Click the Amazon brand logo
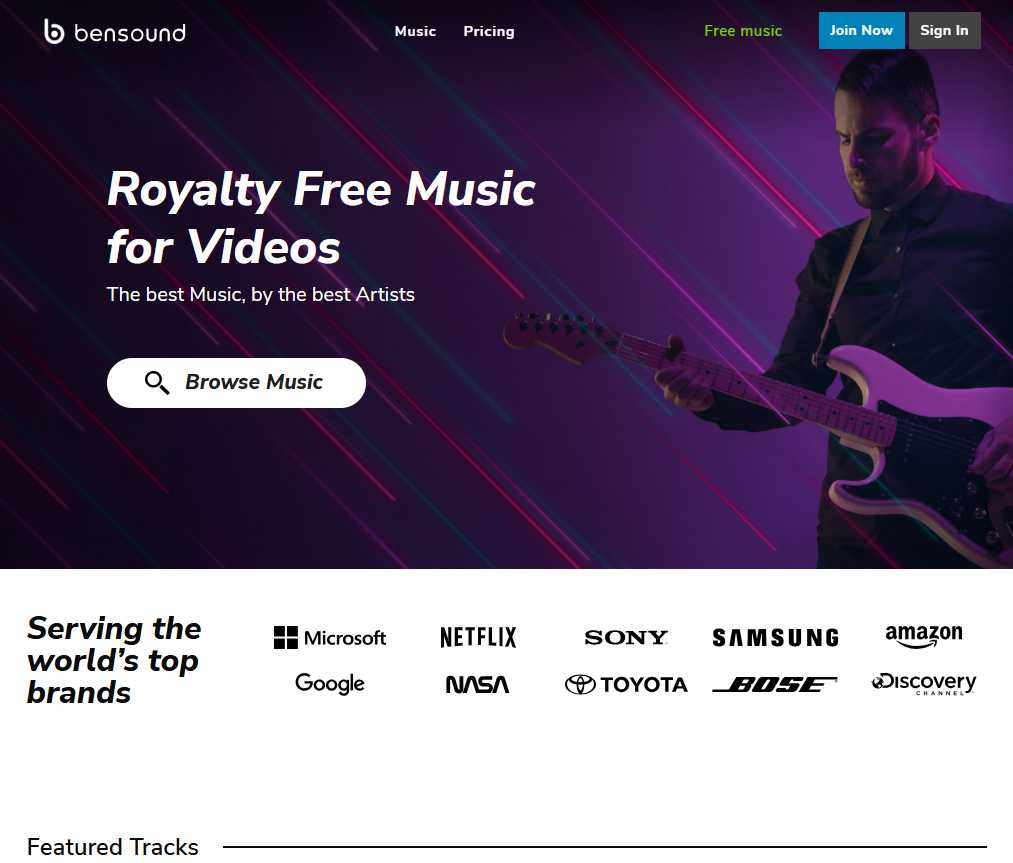The height and width of the screenshot is (863, 1013). point(924,636)
